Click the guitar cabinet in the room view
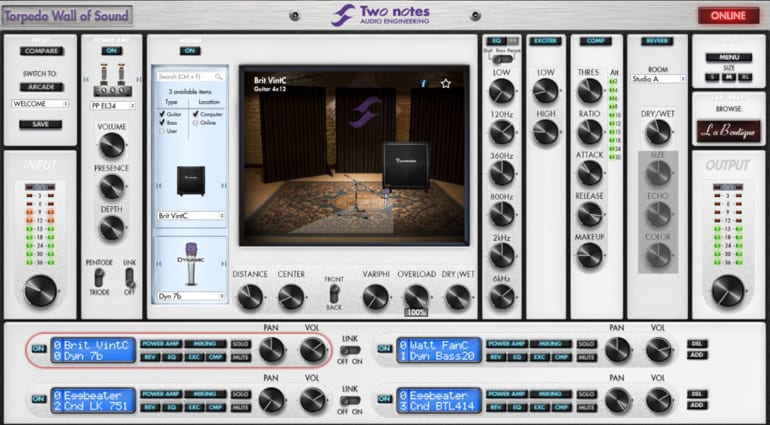 coord(406,161)
